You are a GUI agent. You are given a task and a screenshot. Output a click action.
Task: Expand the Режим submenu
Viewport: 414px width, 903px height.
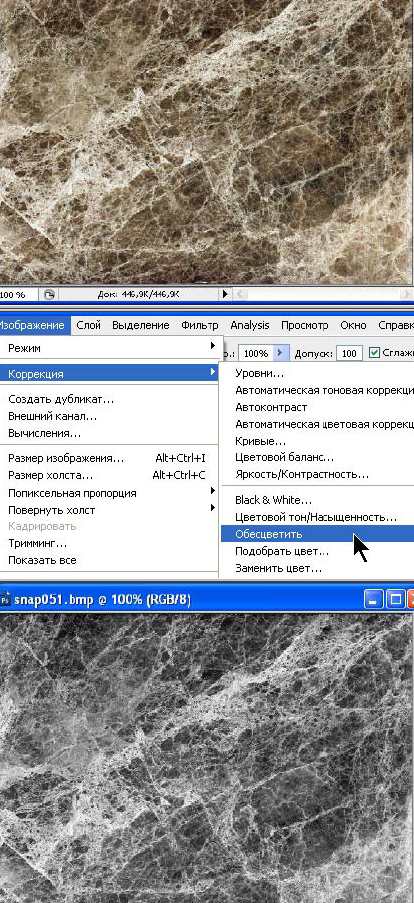109,348
